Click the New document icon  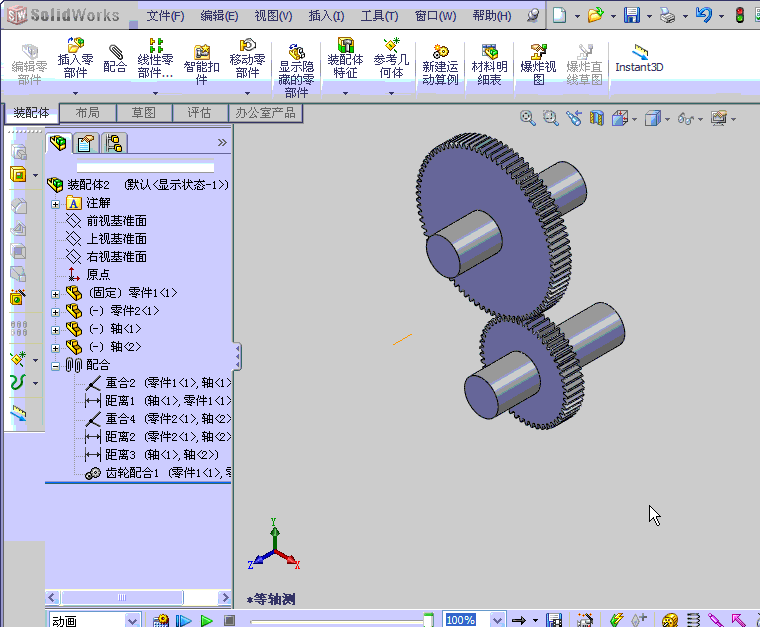coord(559,15)
